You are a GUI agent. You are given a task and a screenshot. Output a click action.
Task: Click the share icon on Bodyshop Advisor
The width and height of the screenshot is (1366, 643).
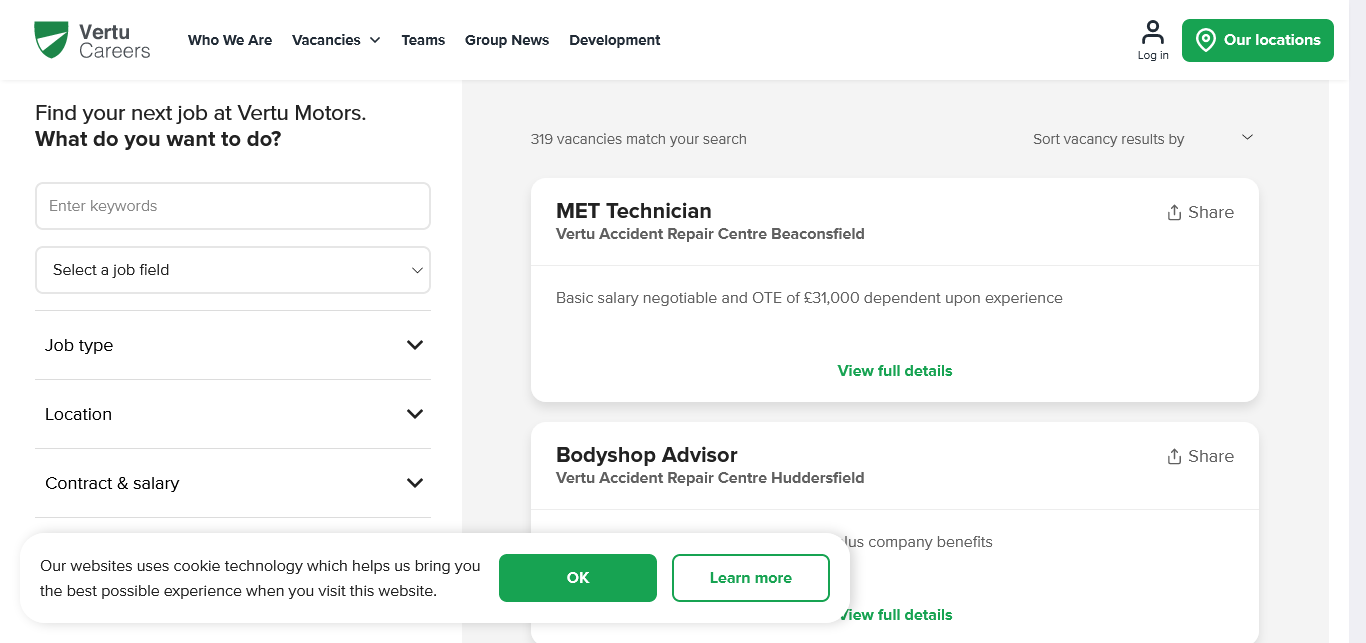[1174, 457]
